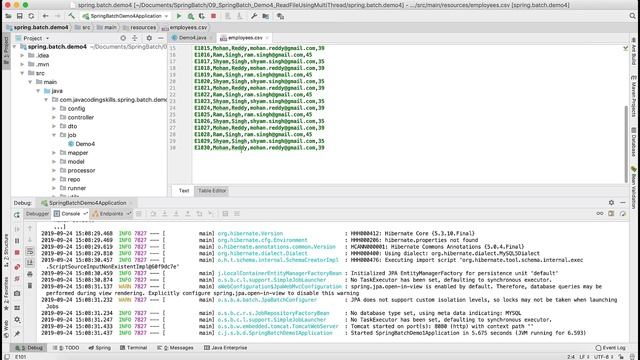Open the Endpoints tab in Debug panel
This screenshot has width=640, height=360.
pyautogui.click(x=111, y=214)
